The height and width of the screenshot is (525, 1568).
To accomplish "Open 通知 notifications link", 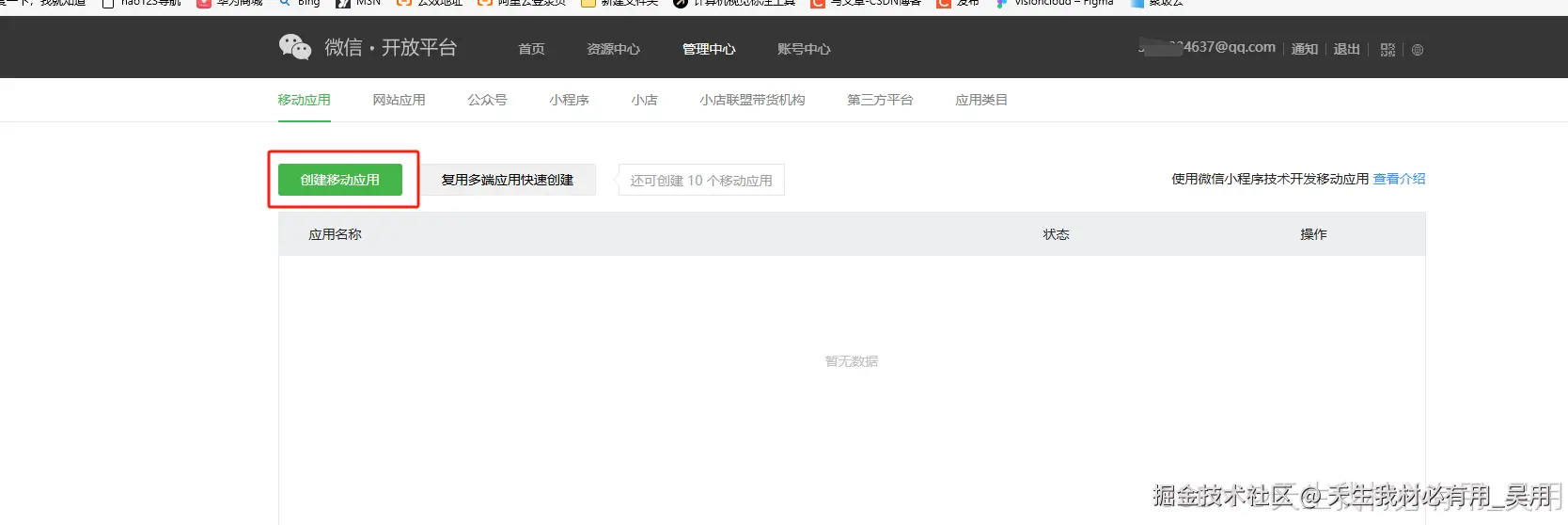I will coord(1305,49).
